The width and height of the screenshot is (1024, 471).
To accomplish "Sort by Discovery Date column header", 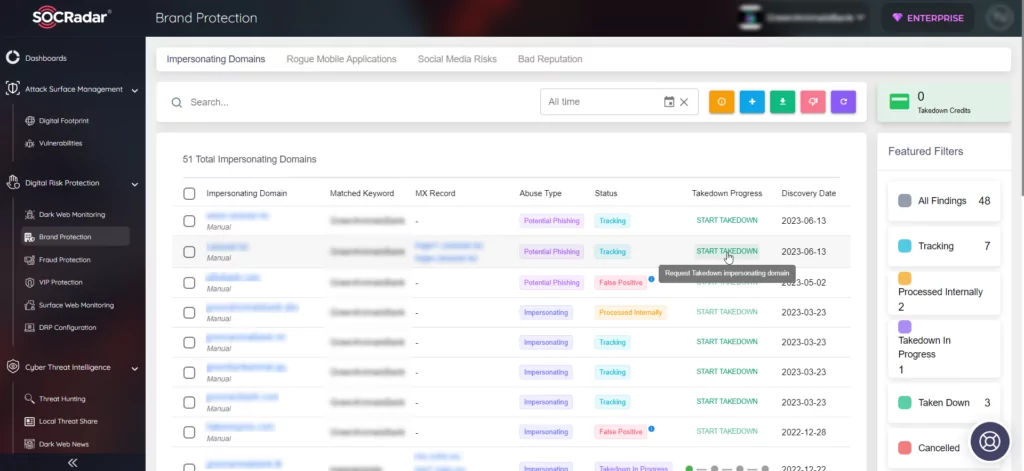I will click(808, 193).
